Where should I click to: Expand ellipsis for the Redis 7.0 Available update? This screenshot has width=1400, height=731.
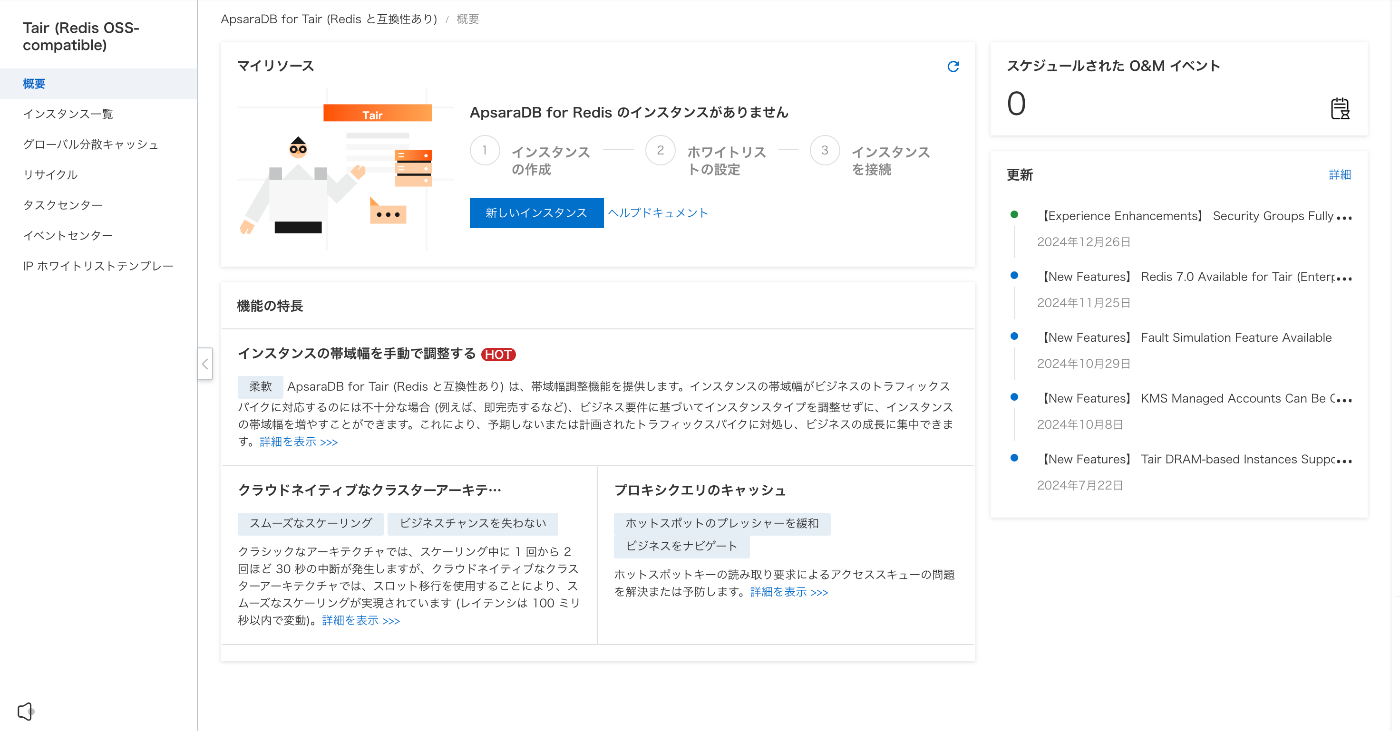click(1344, 277)
